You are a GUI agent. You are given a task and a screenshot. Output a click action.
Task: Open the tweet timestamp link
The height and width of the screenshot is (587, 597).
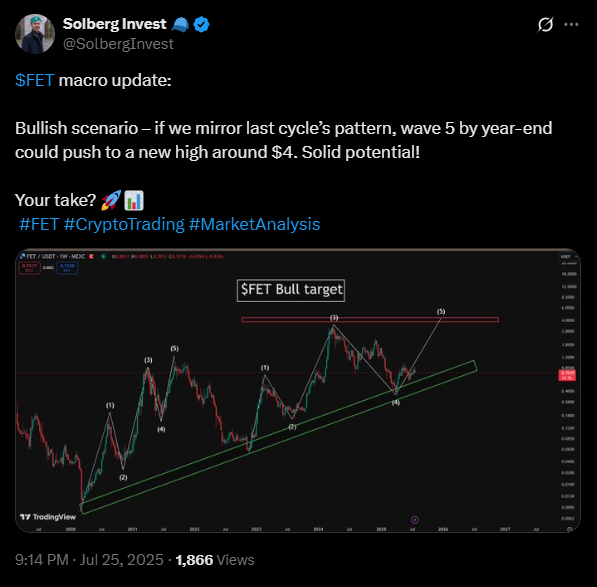point(89,560)
